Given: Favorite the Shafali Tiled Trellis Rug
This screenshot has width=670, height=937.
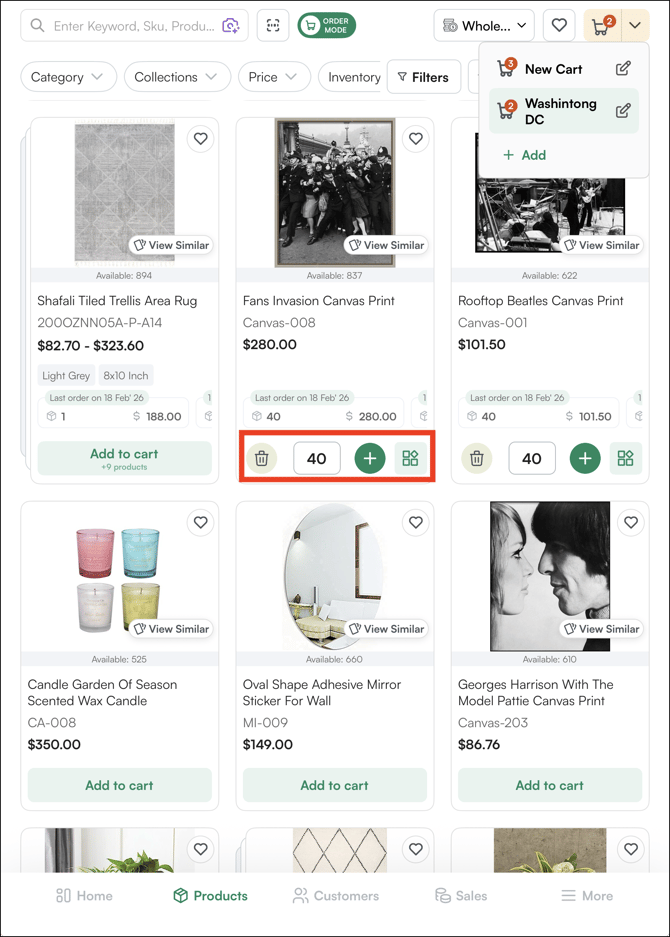Looking at the screenshot, I should click(x=201, y=139).
